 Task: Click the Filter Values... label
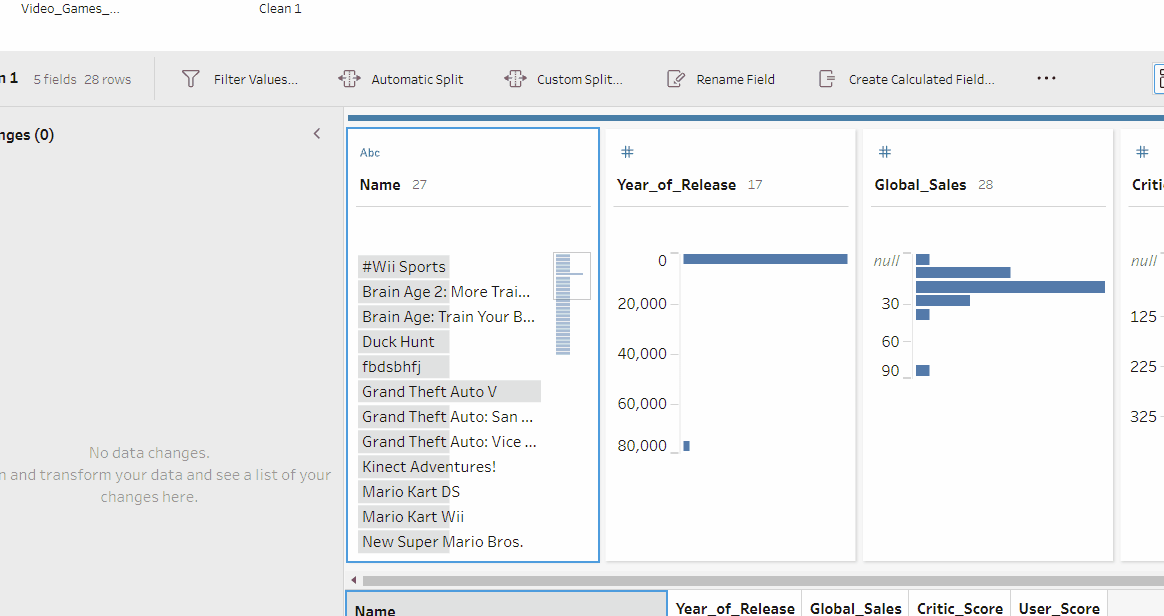[255, 79]
